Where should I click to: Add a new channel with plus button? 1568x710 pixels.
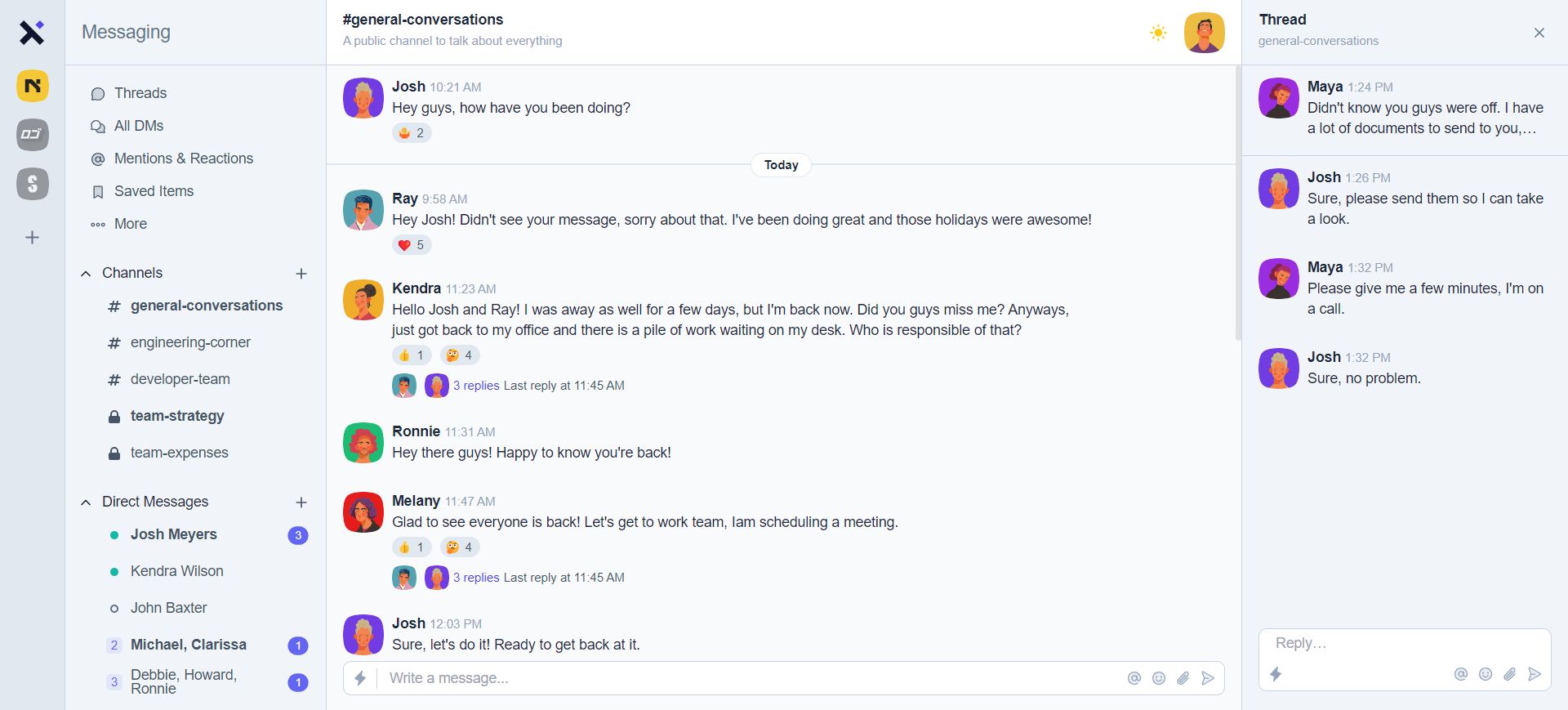click(x=301, y=274)
